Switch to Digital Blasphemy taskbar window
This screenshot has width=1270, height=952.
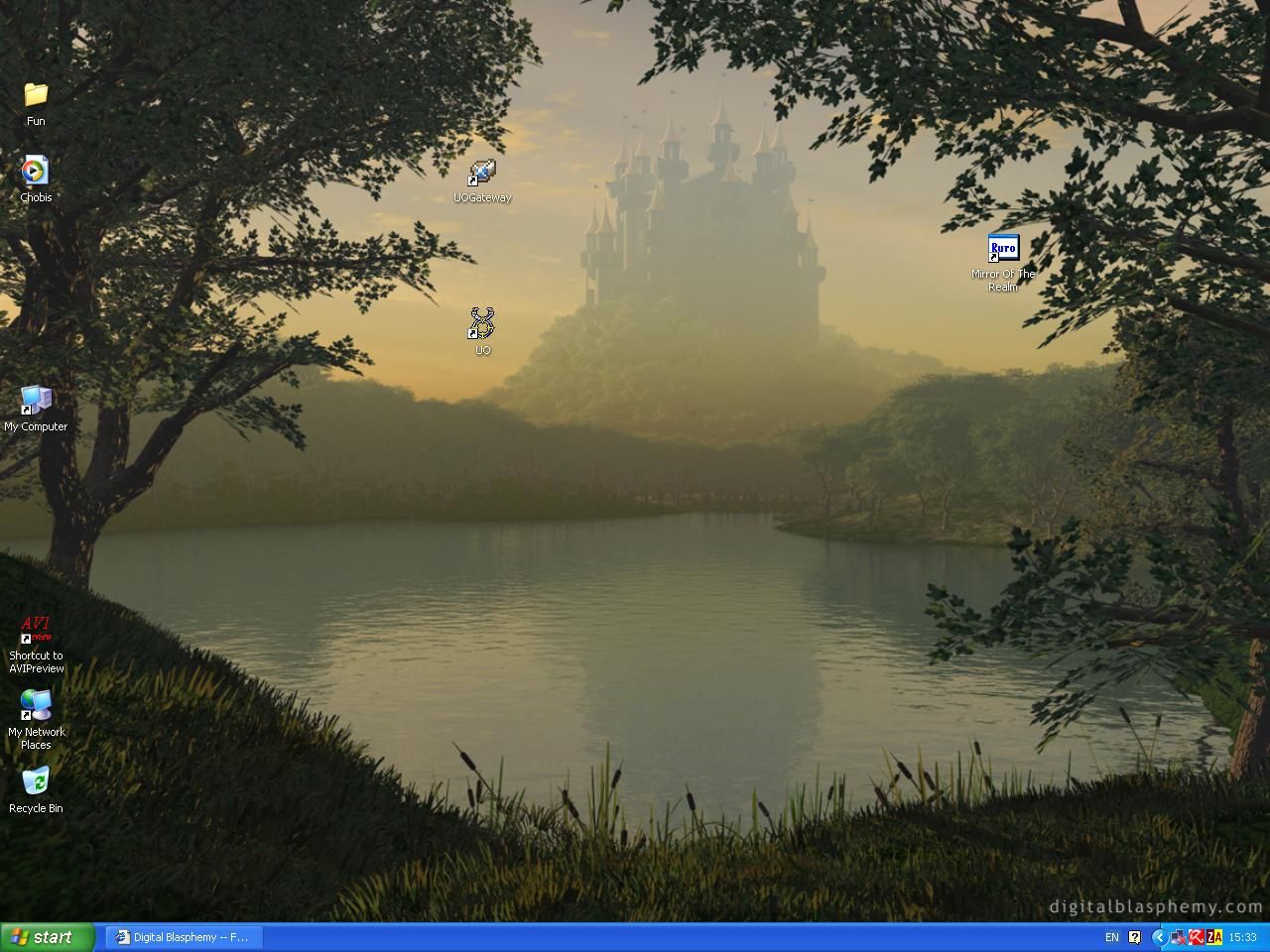[x=185, y=937]
